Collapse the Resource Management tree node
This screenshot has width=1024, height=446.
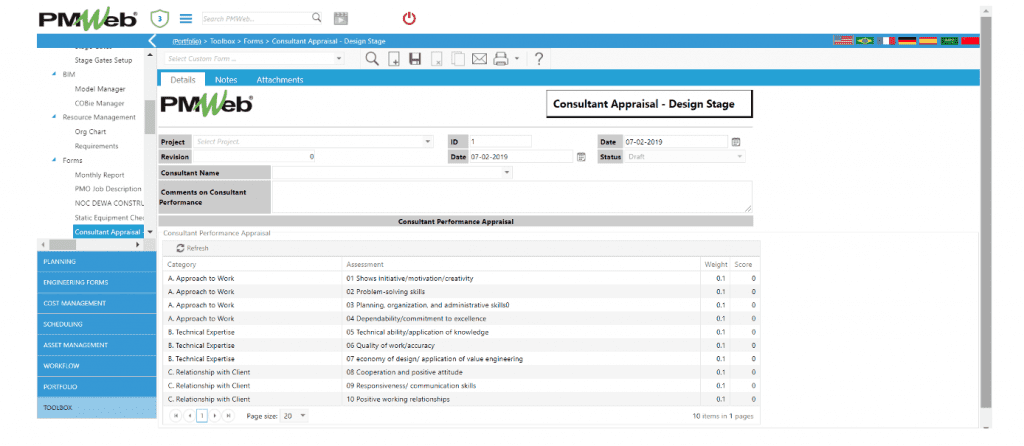pyautogui.click(x=54, y=118)
